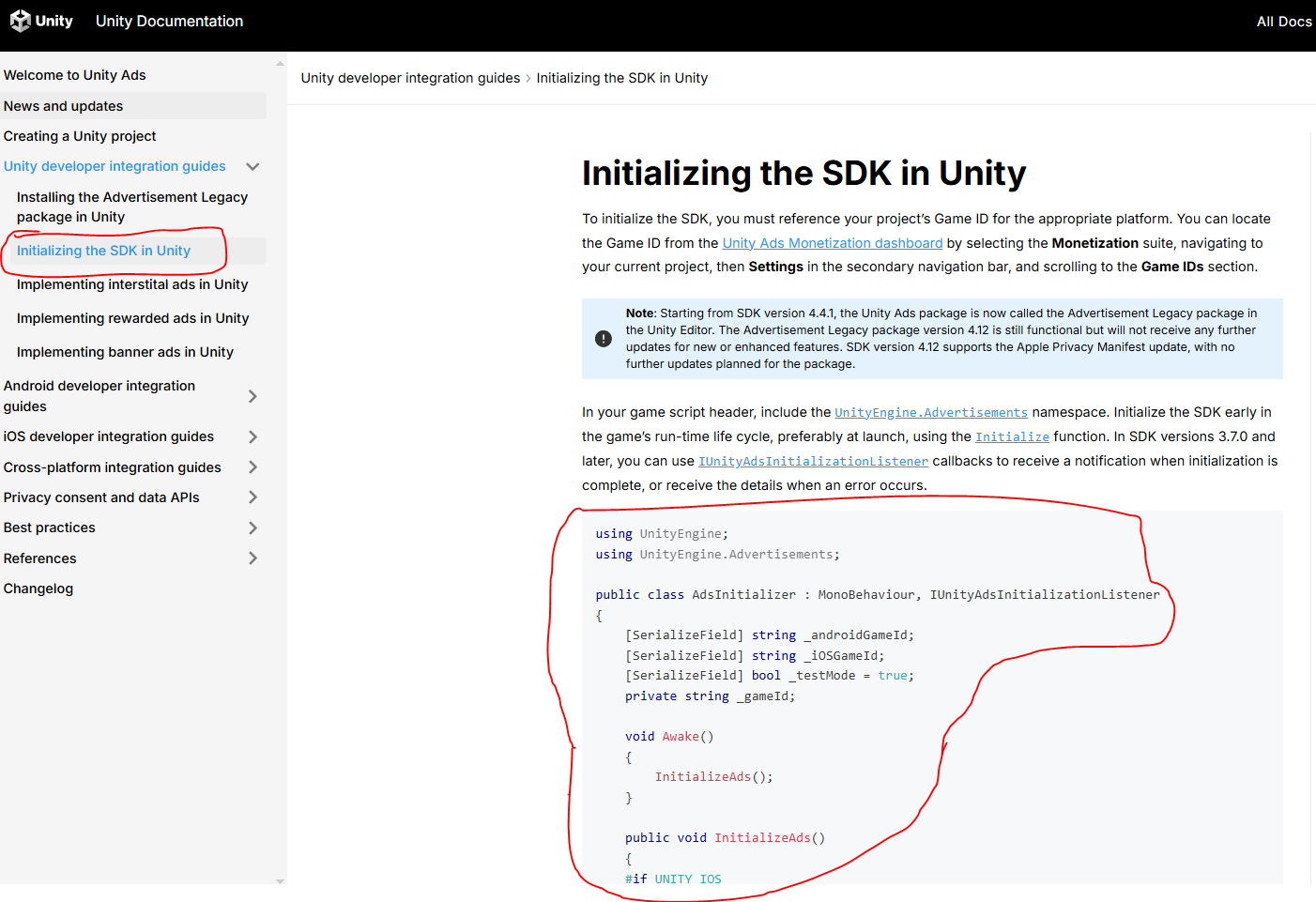1316x902 pixels.
Task: Expand iOS developer integration guides chevron
Action: click(x=252, y=436)
